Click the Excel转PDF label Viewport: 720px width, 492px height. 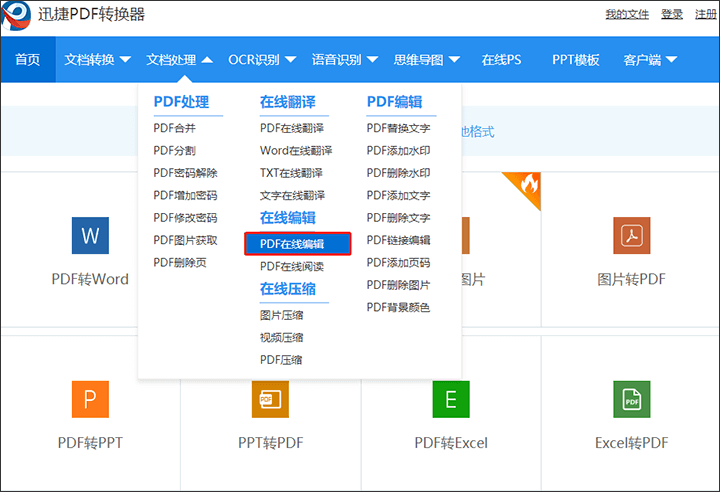tap(631, 443)
